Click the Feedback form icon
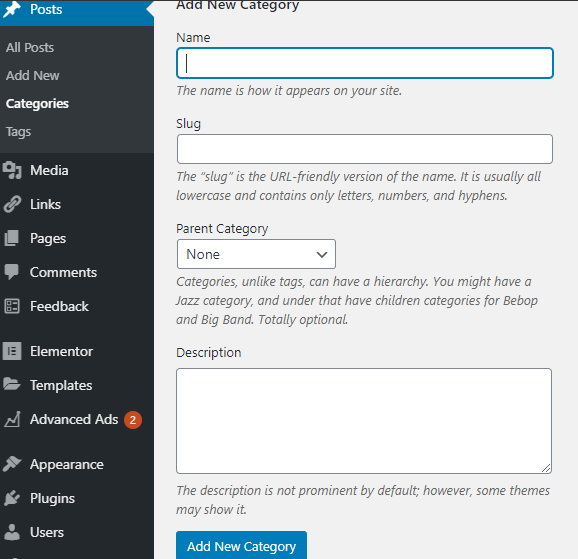 coord(12,306)
